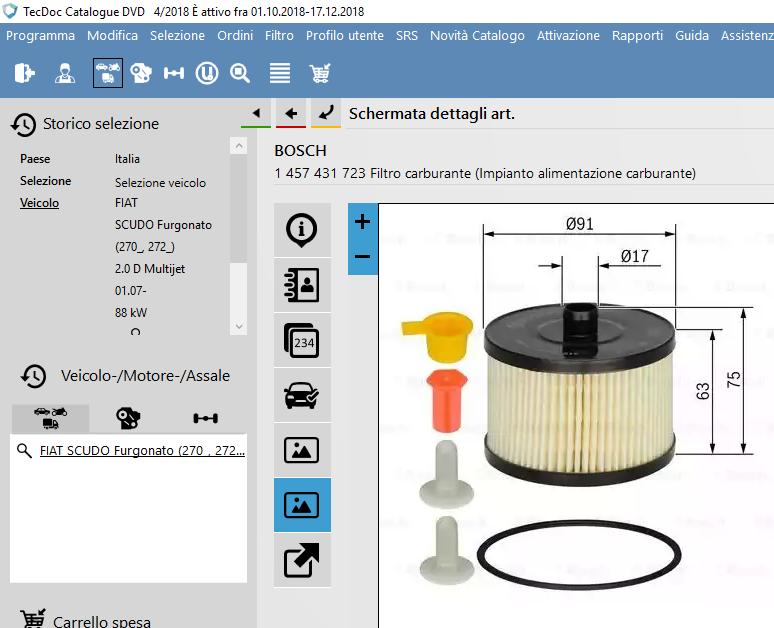Image resolution: width=774 pixels, height=628 pixels.
Task: Open the user profile person icon
Action: [65, 73]
